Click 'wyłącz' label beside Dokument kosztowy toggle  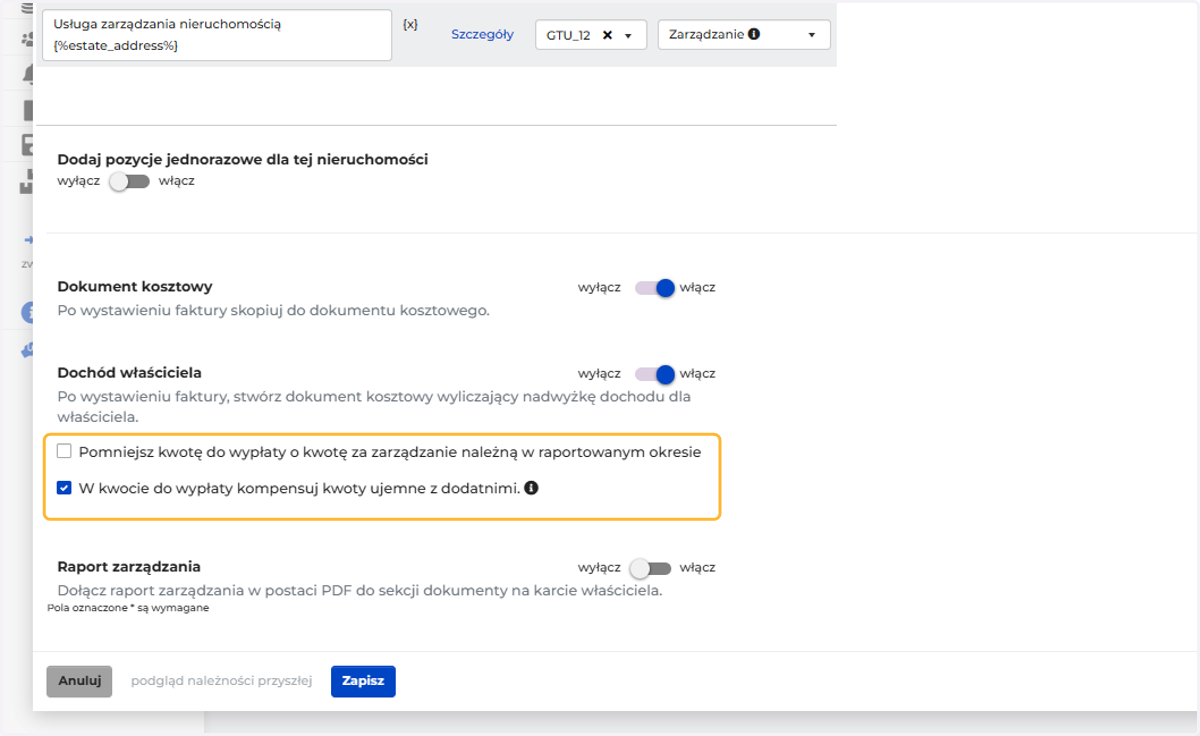click(x=599, y=287)
